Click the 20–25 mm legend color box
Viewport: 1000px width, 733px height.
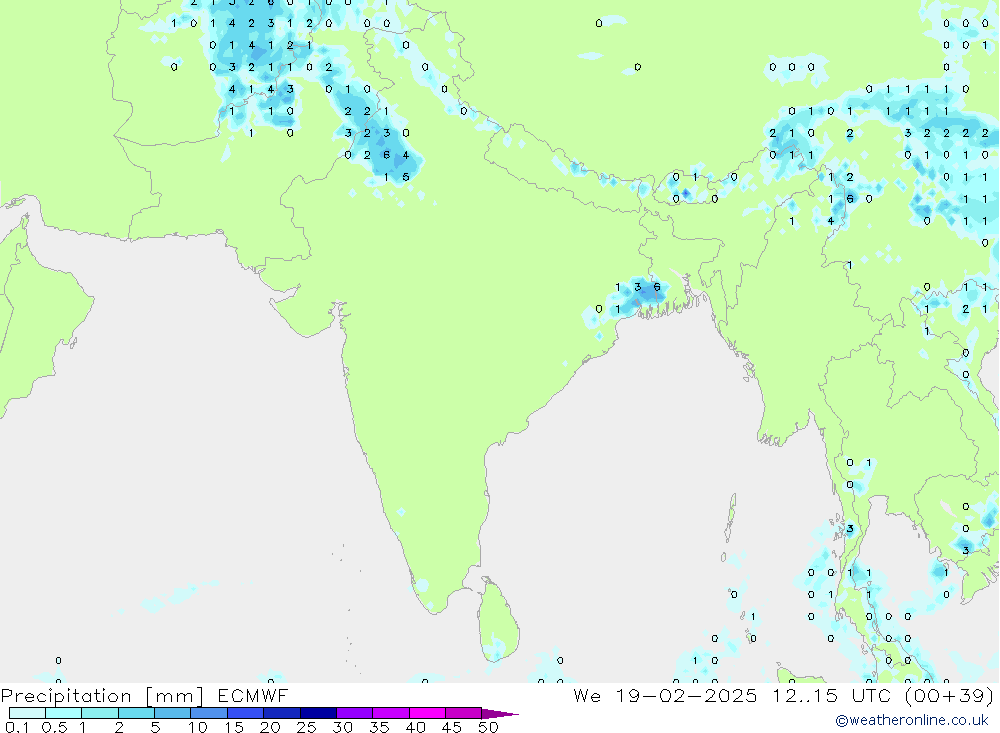point(282,713)
